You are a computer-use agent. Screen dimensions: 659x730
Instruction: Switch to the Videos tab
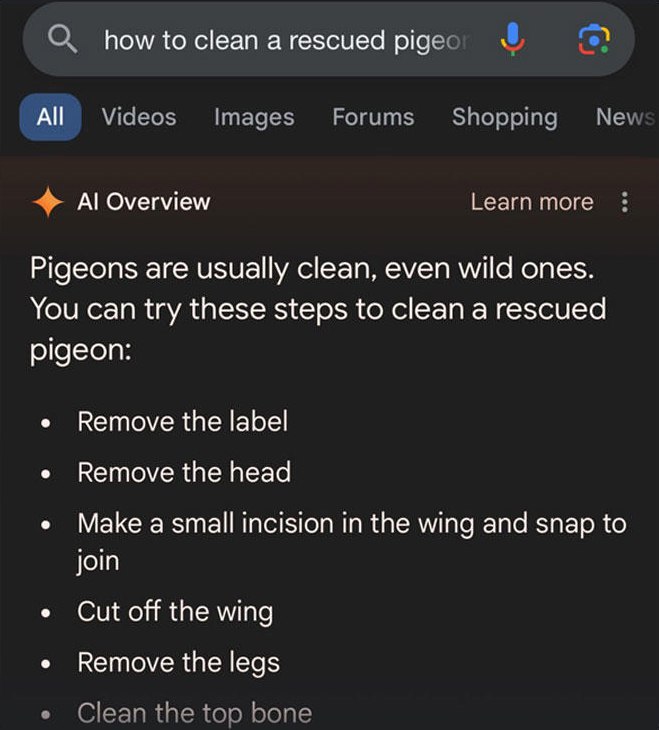(x=138, y=117)
